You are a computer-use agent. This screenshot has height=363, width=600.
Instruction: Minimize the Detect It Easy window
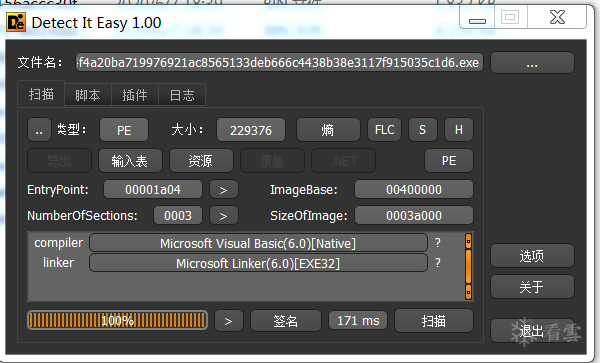click(x=477, y=18)
